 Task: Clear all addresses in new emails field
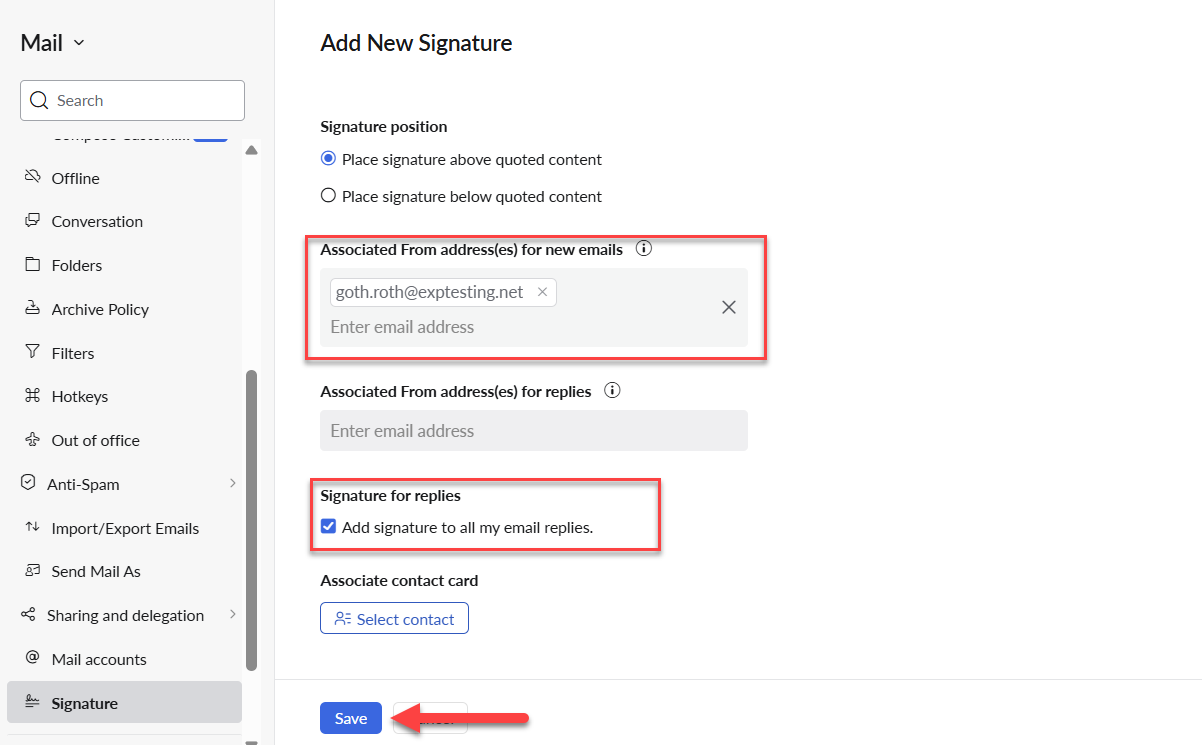tap(729, 307)
